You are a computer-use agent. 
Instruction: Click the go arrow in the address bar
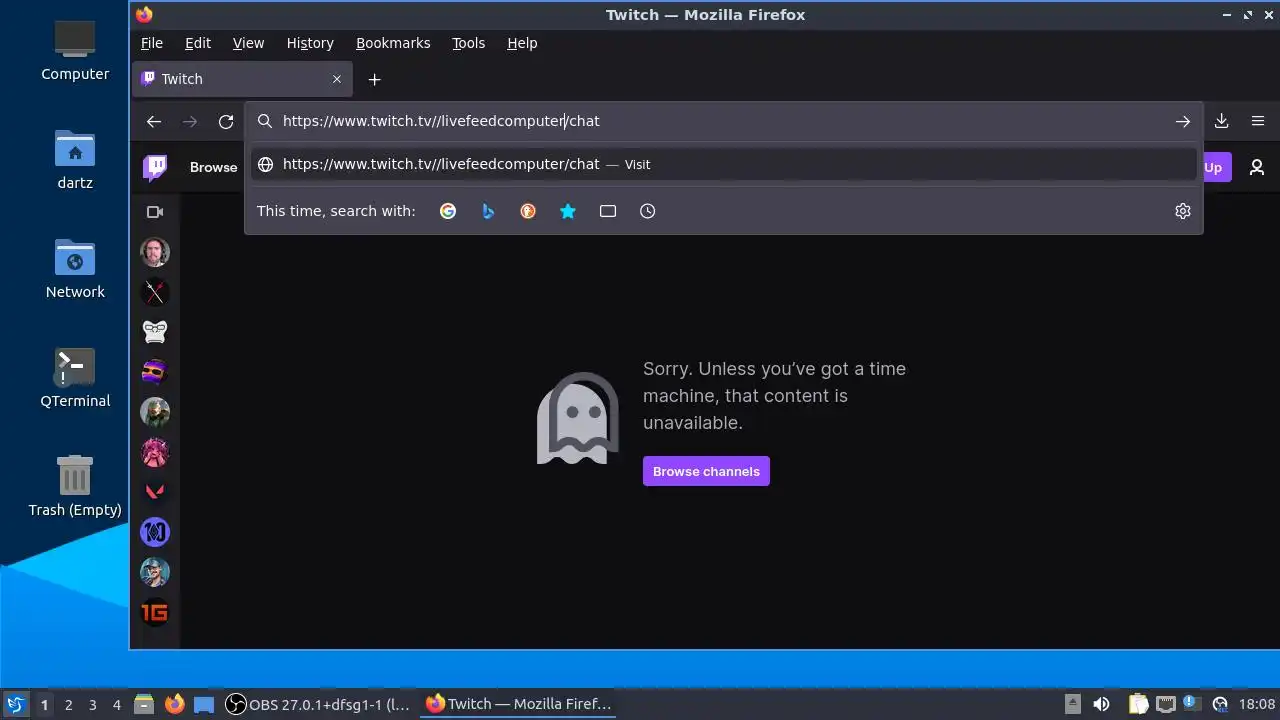[x=1183, y=121]
